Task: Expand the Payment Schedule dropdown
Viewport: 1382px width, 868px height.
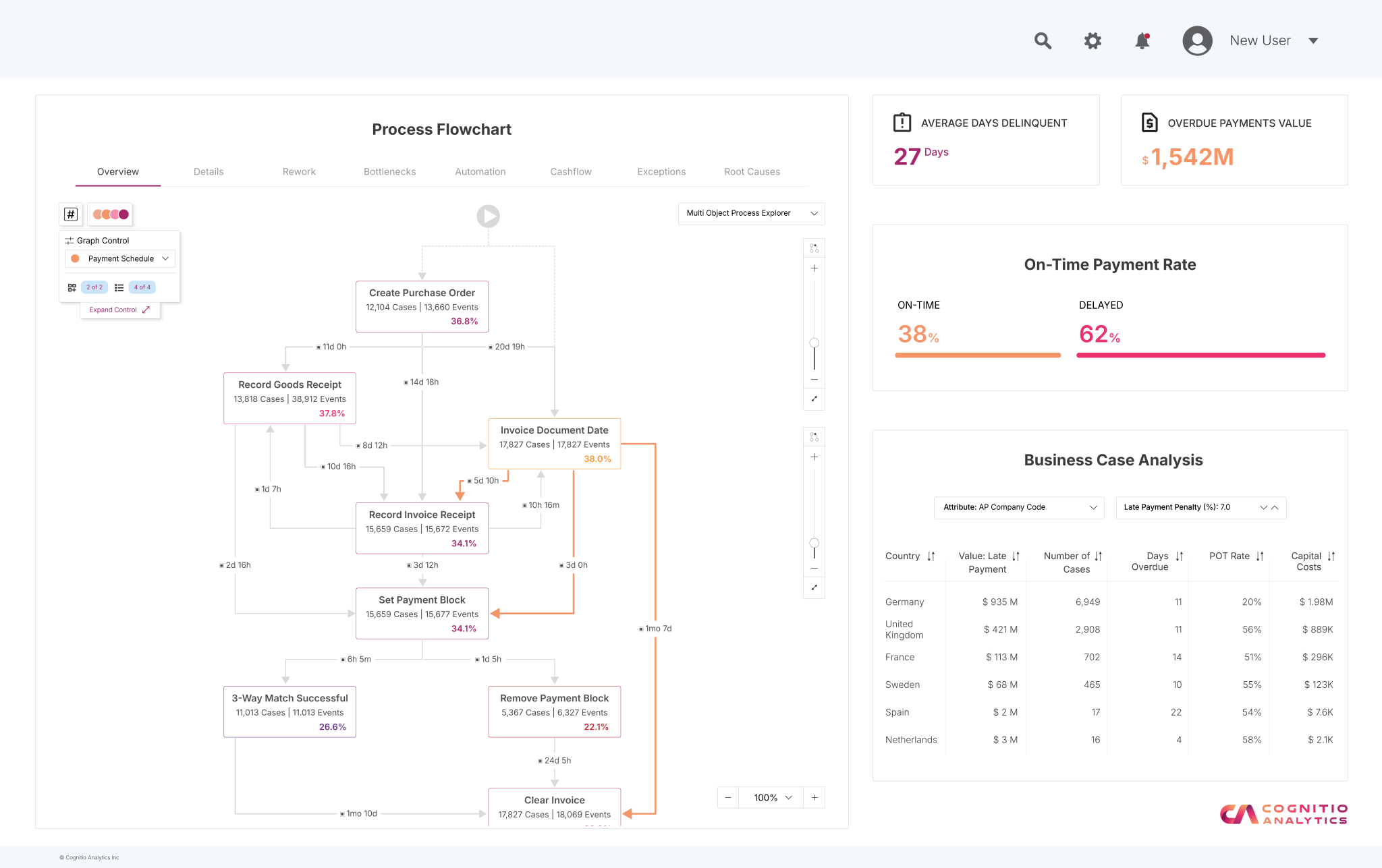Action: (120, 259)
